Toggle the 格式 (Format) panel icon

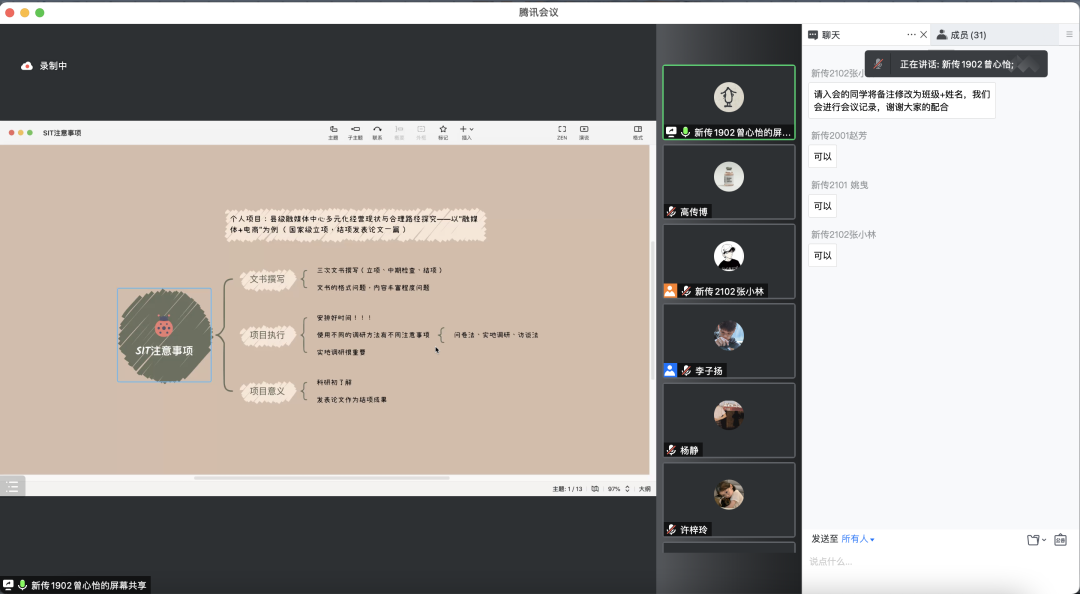(637, 131)
